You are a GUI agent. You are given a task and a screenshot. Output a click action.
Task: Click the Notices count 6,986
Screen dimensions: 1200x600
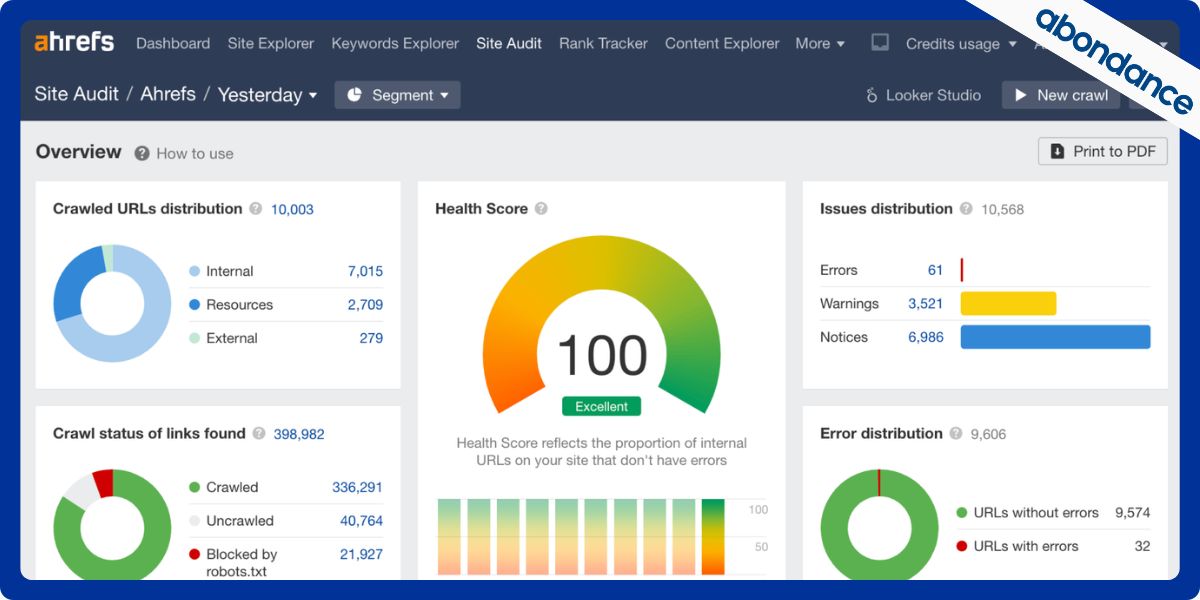926,337
